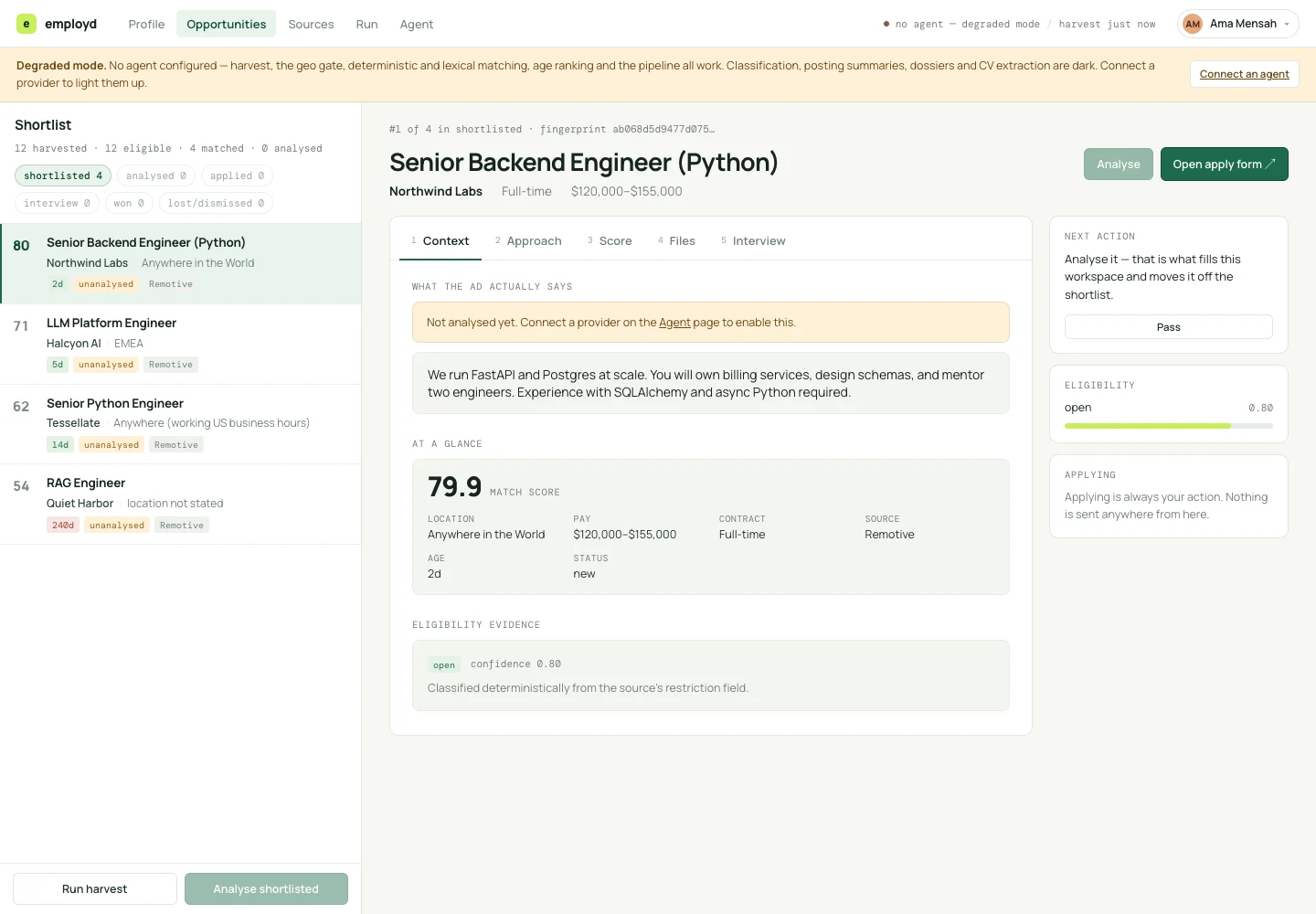Click the Analyse shortlisted button
Screen dimensions: 1316x914
point(266,888)
